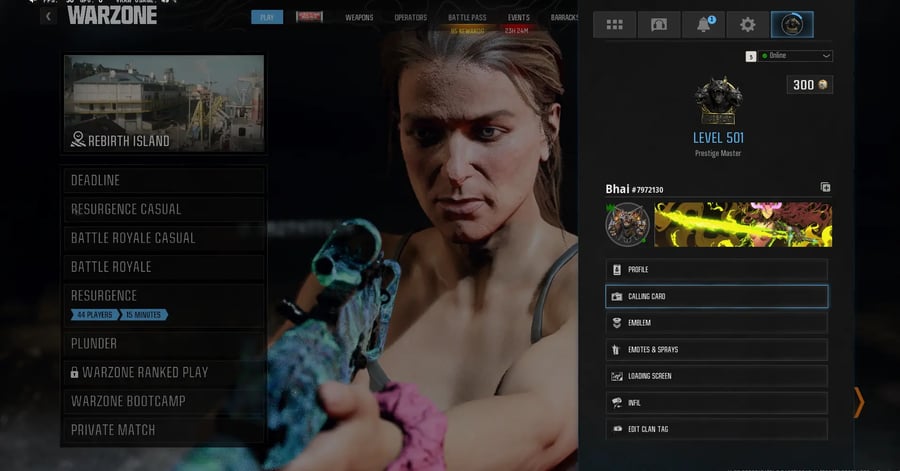This screenshot has width=900, height=471.
Task: Click the small S badge beside Online status
Action: [750, 56]
